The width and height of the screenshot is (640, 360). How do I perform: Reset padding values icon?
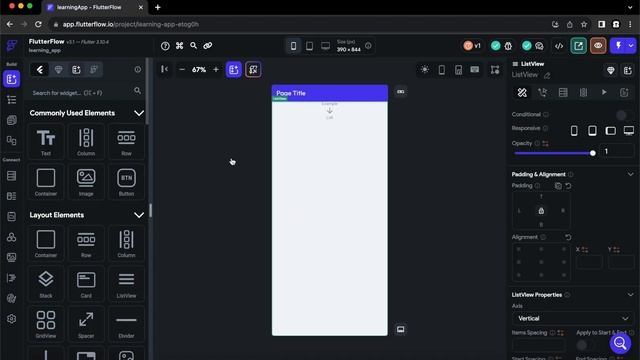(x=568, y=186)
